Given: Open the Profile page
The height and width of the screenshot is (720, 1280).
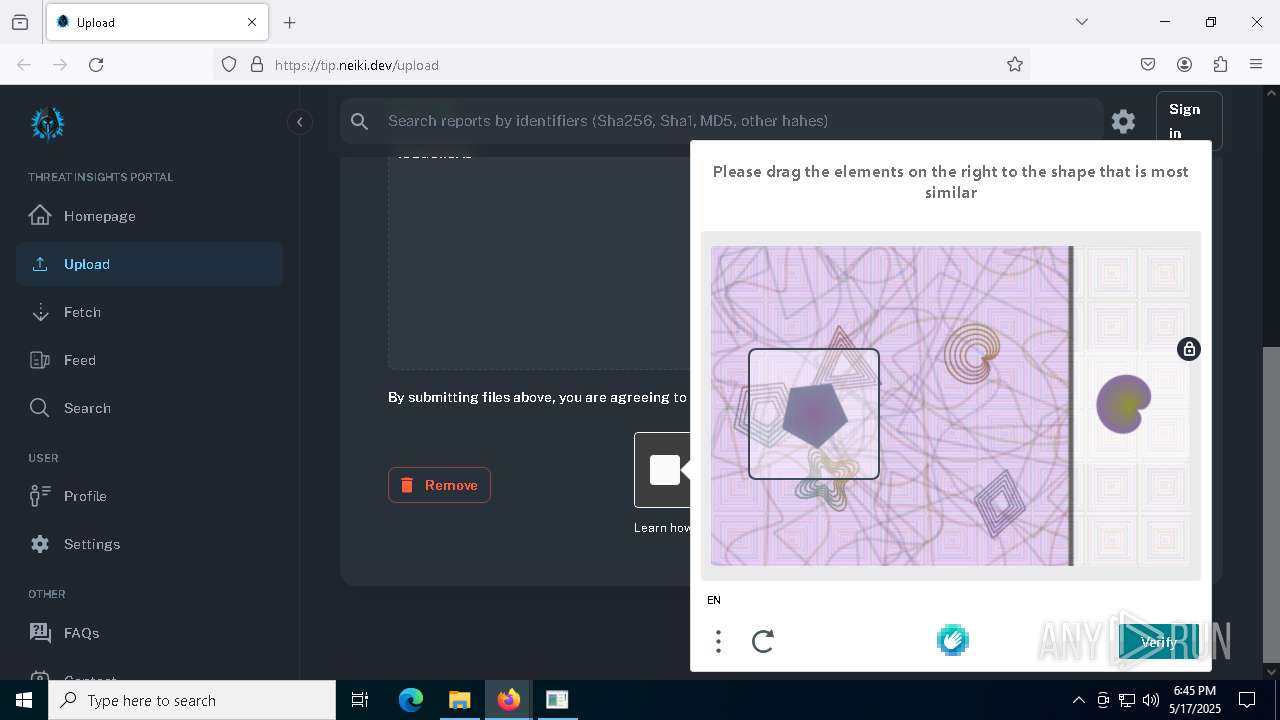Looking at the screenshot, I should [x=149, y=496].
